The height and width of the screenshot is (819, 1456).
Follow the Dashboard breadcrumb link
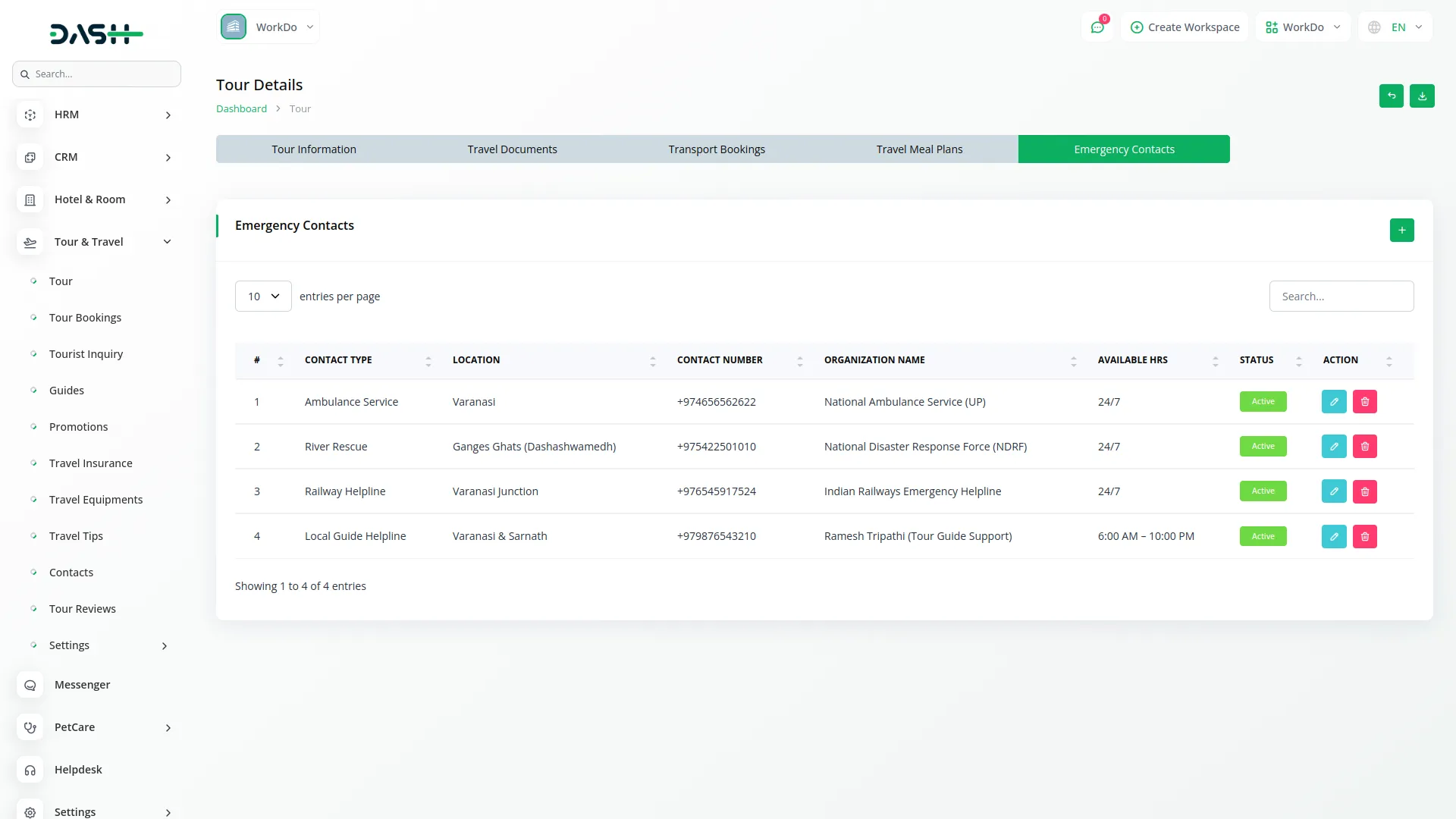pos(241,108)
